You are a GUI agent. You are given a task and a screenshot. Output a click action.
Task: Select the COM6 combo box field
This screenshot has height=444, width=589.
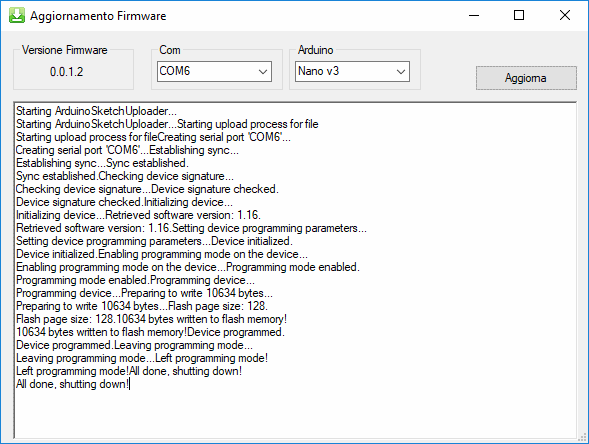[214, 71]
